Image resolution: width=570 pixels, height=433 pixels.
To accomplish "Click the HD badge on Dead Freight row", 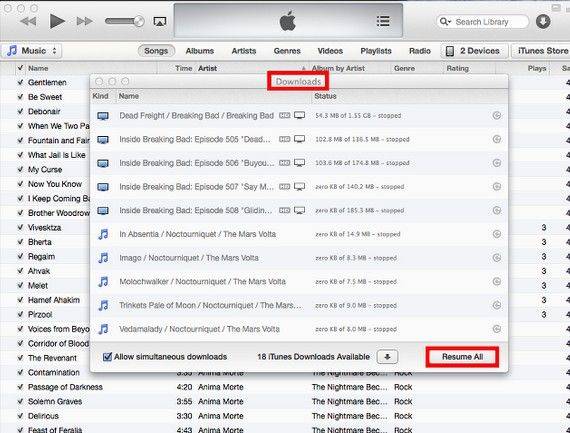I will pyautogui.click(x=284, y=116).
